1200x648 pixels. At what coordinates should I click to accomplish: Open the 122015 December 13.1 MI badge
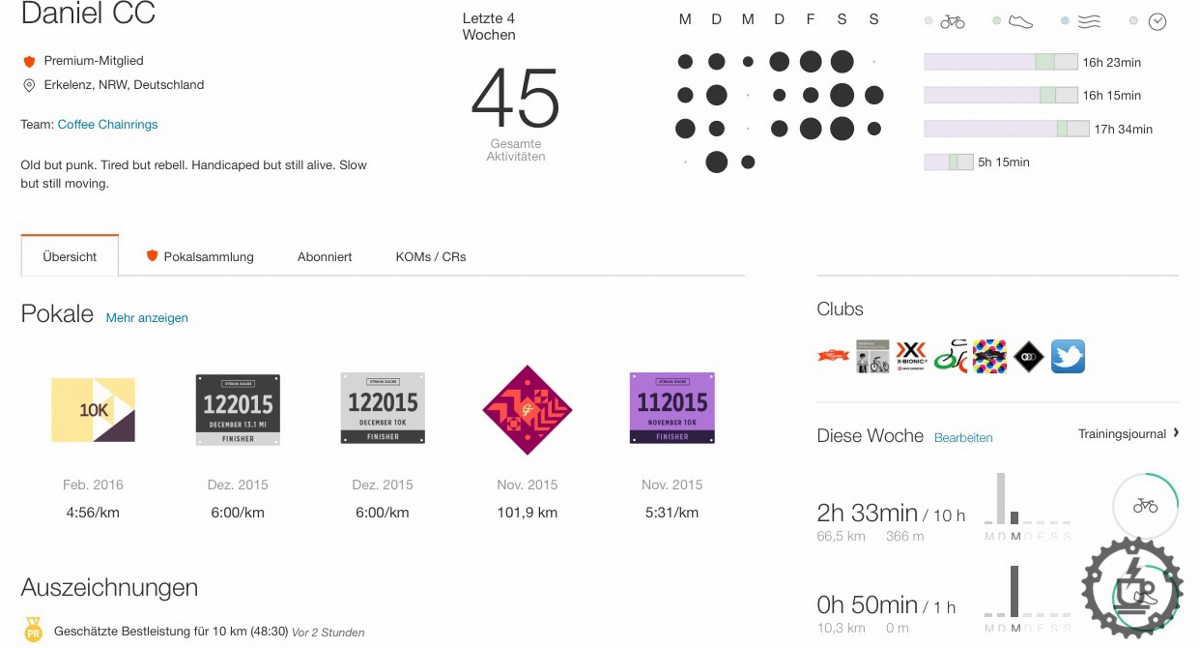click(238, 409)
